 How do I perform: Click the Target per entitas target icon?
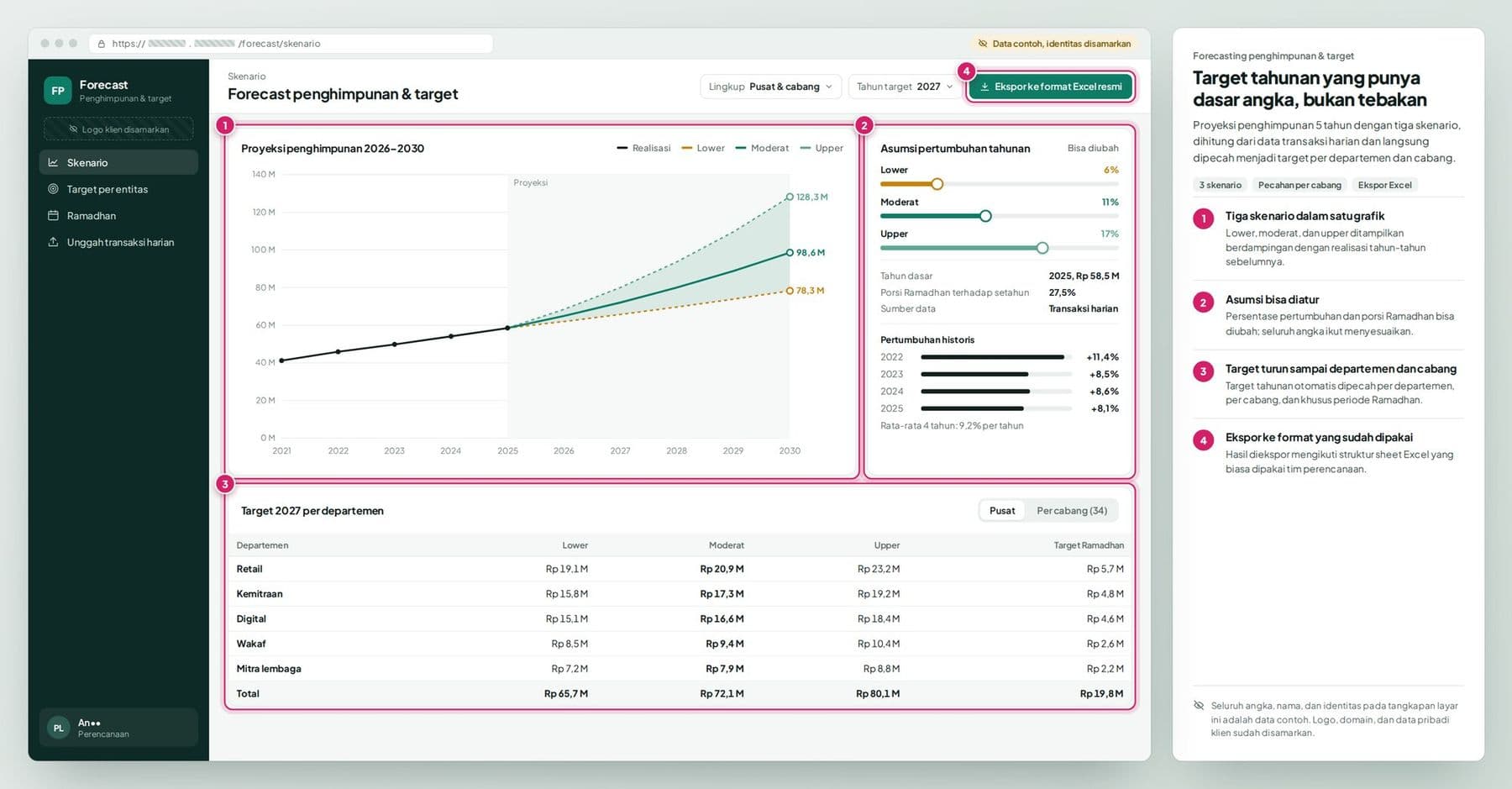tap(53, 189)
